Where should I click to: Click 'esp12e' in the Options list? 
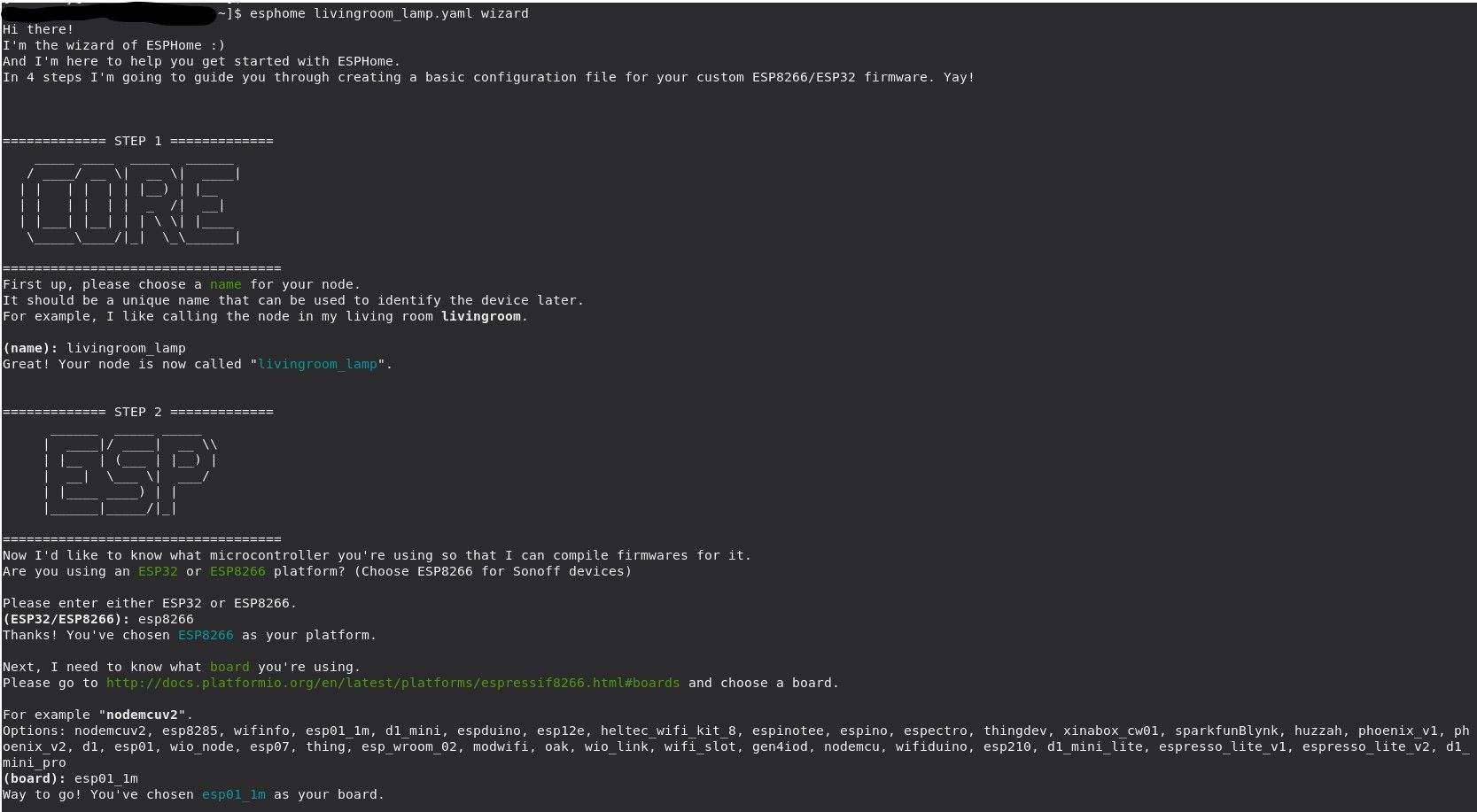coord(561,731)
